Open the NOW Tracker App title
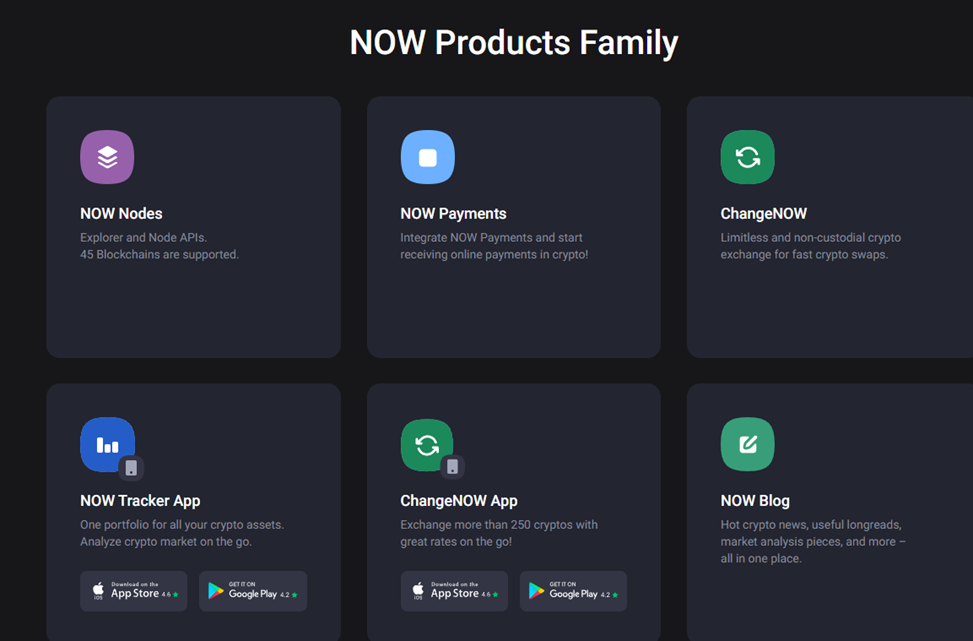Screen dimensions: 973x641 (x=140, y=501)
